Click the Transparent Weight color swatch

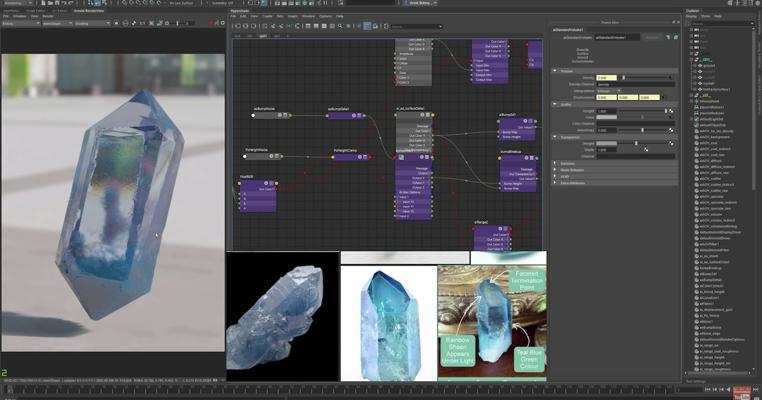606,143
